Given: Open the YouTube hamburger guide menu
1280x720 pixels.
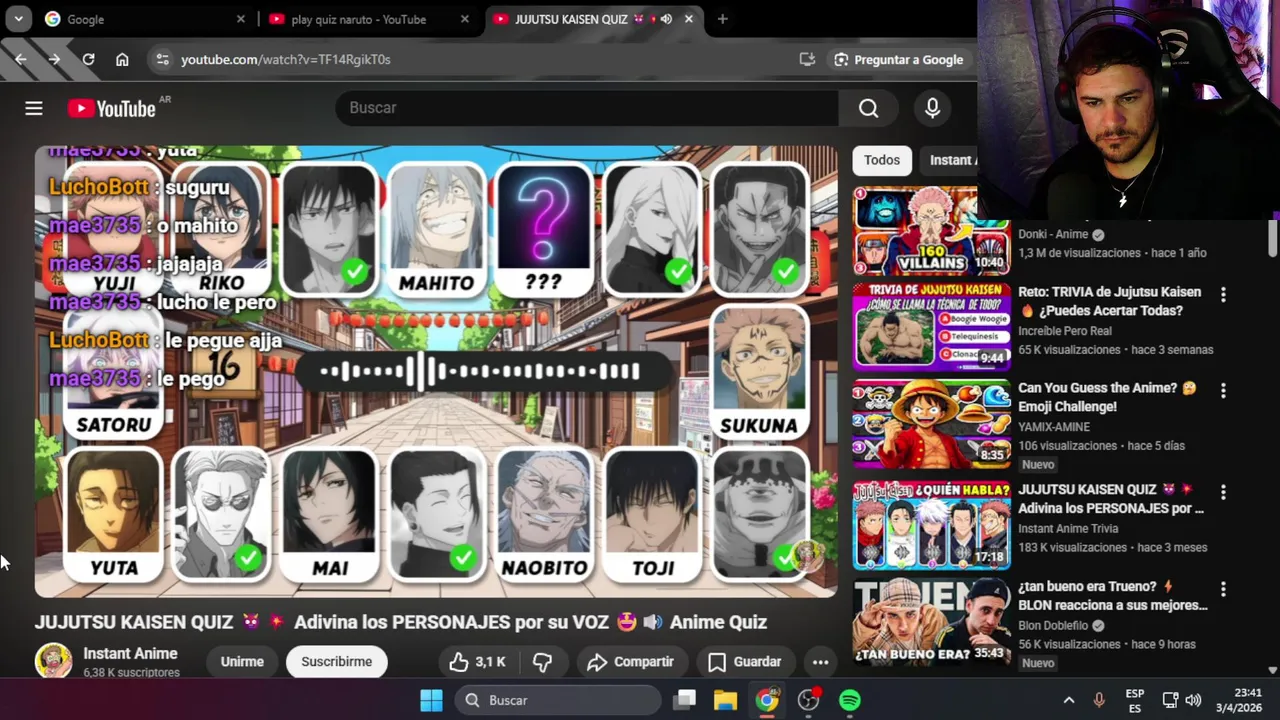Looking at the screenshot, I should (x=34, y=108).
